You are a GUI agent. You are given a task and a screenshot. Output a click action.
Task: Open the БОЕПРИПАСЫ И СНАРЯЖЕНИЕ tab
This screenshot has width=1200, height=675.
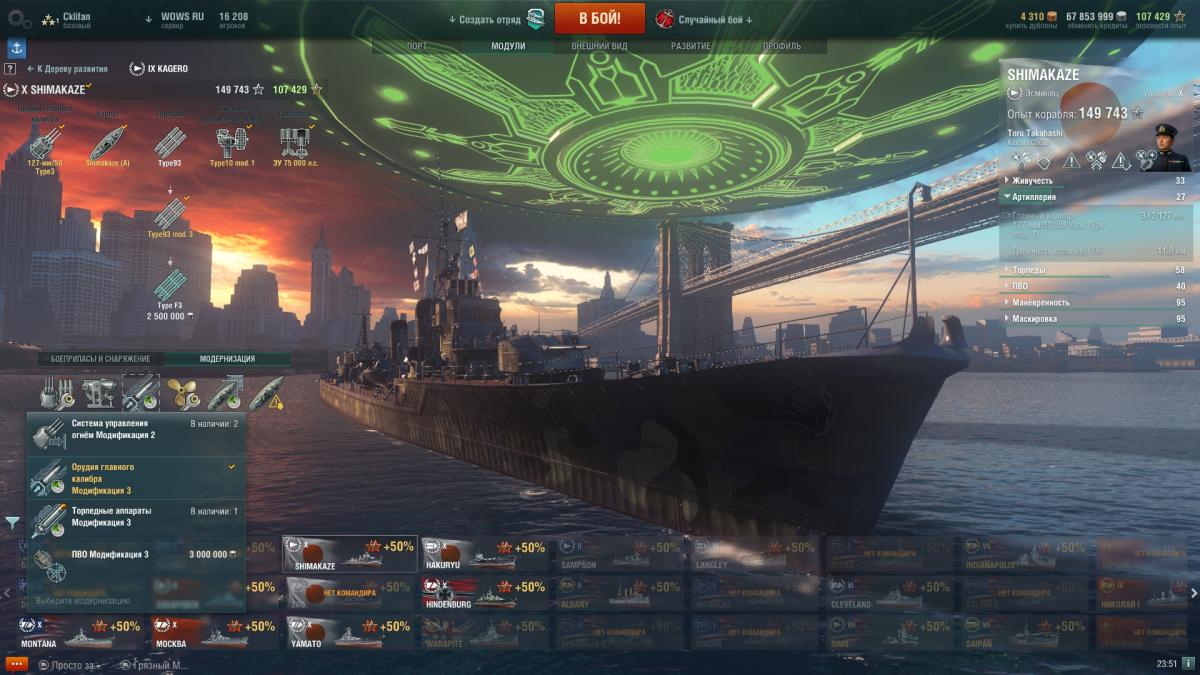101,358
